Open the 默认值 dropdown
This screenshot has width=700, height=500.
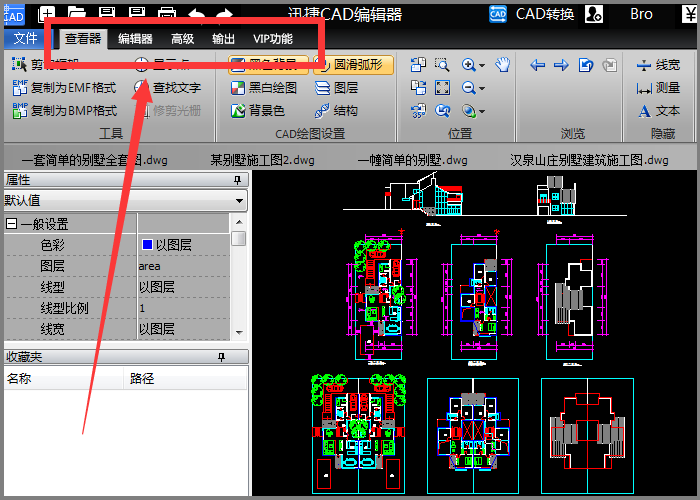tap(240, 201)
